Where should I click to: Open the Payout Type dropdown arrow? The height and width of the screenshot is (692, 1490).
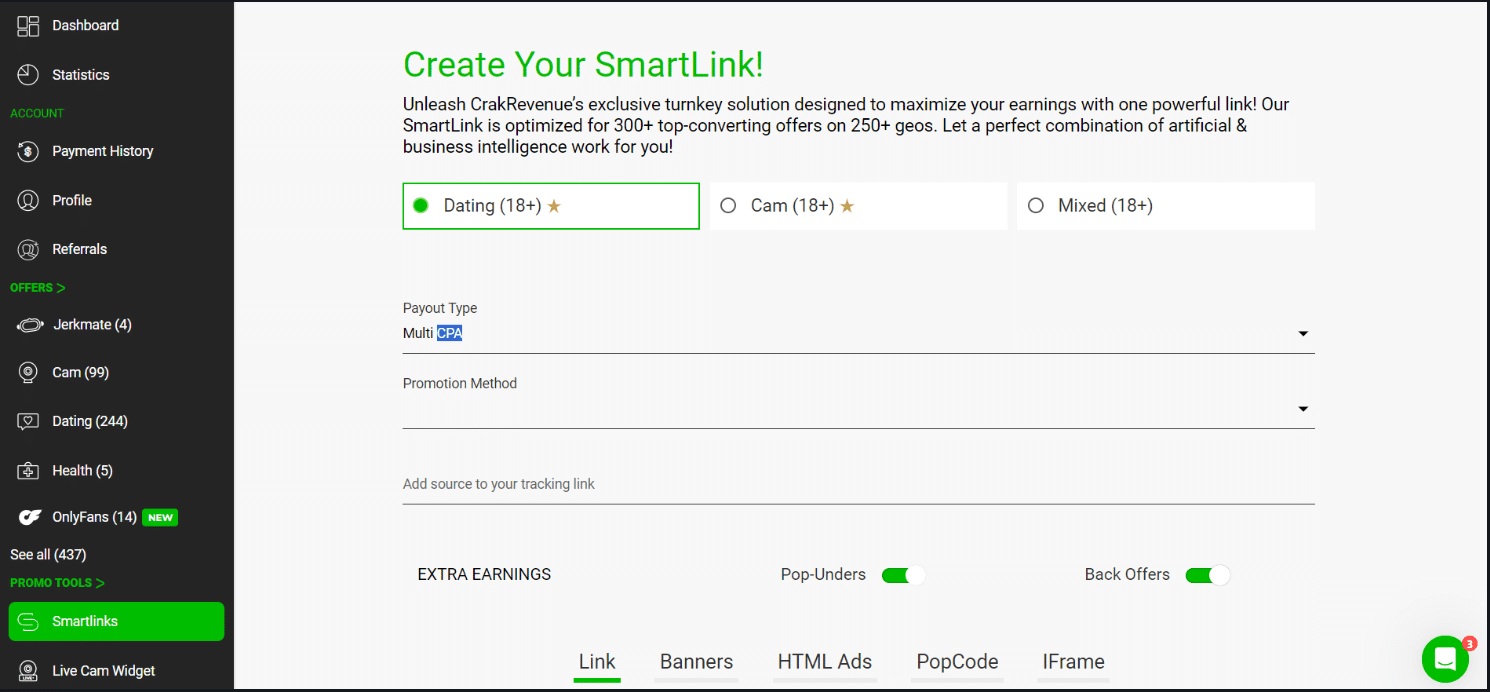click(x=1303, y=334)
